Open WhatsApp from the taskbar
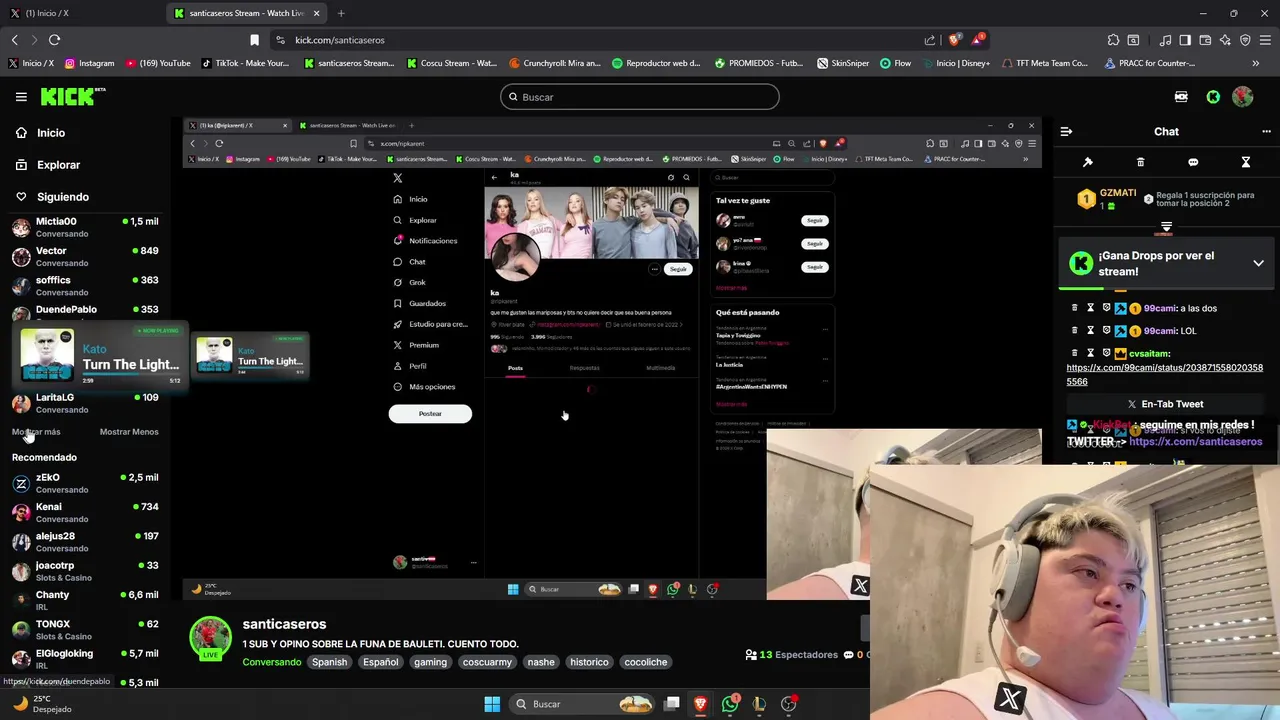The height and width of the screenshot is (720, 1280). pyautogui.click(x=730, y=704)
